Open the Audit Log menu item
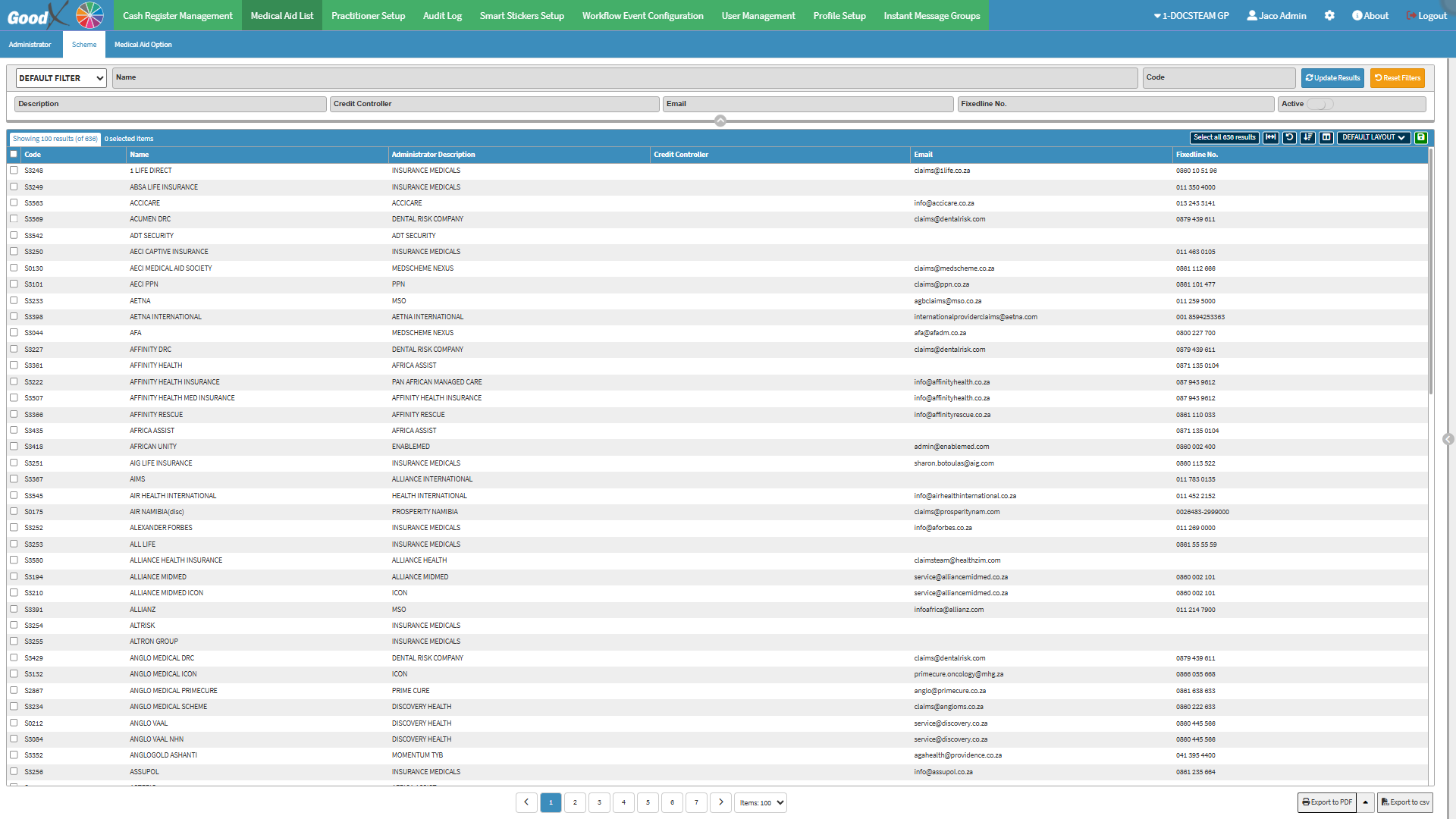 (x=442, y=15)
